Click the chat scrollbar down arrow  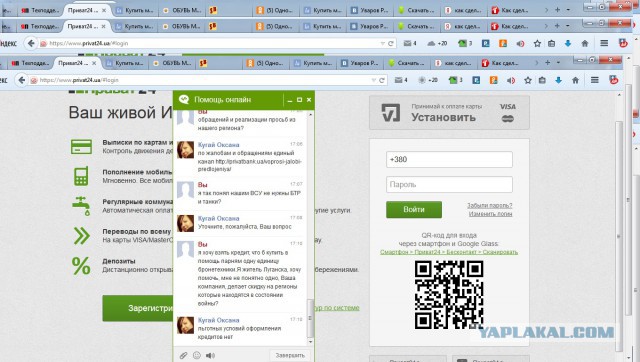tap(310, 342)
